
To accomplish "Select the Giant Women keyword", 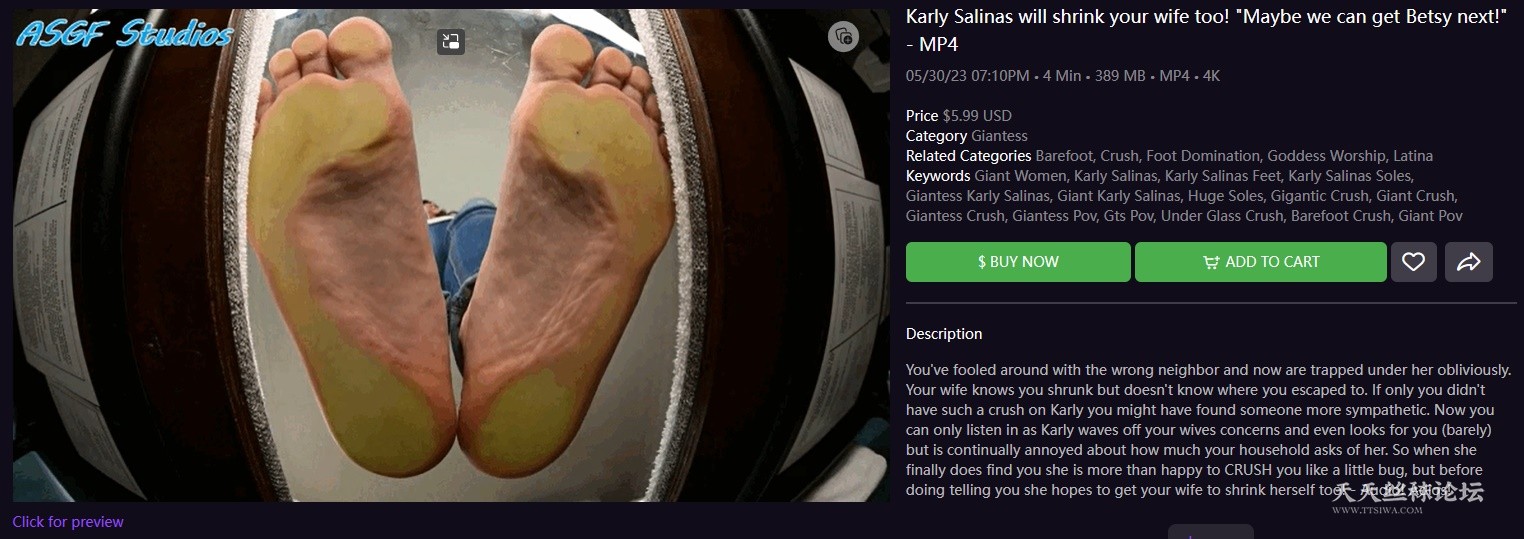I will (1020, 176).
